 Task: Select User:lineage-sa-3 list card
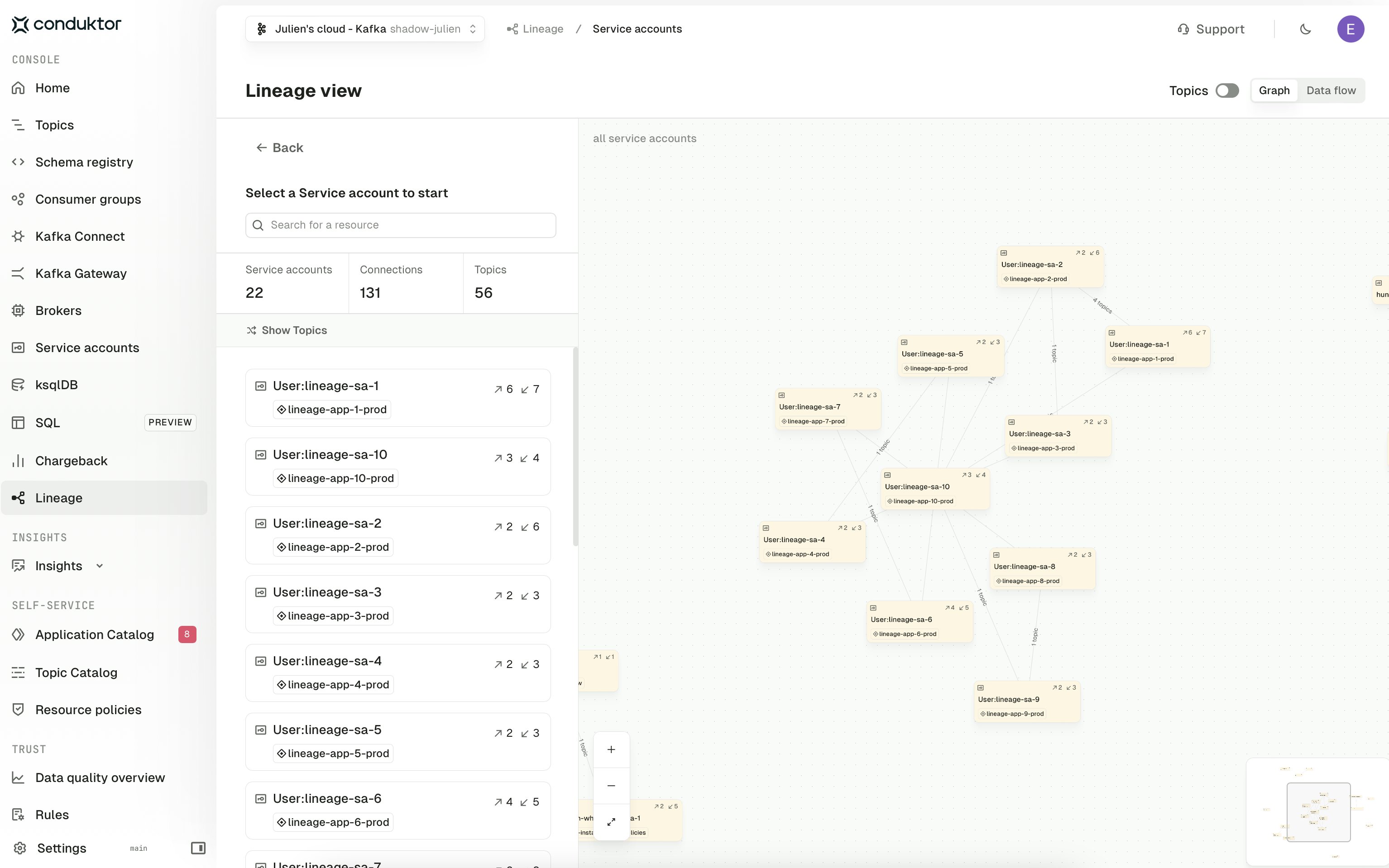pyautogui.click(x=398, y=605)
